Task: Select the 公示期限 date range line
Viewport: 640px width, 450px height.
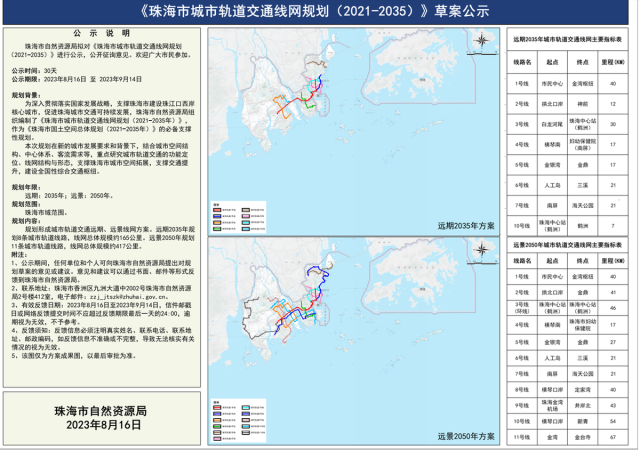Action: coord(76,79)
